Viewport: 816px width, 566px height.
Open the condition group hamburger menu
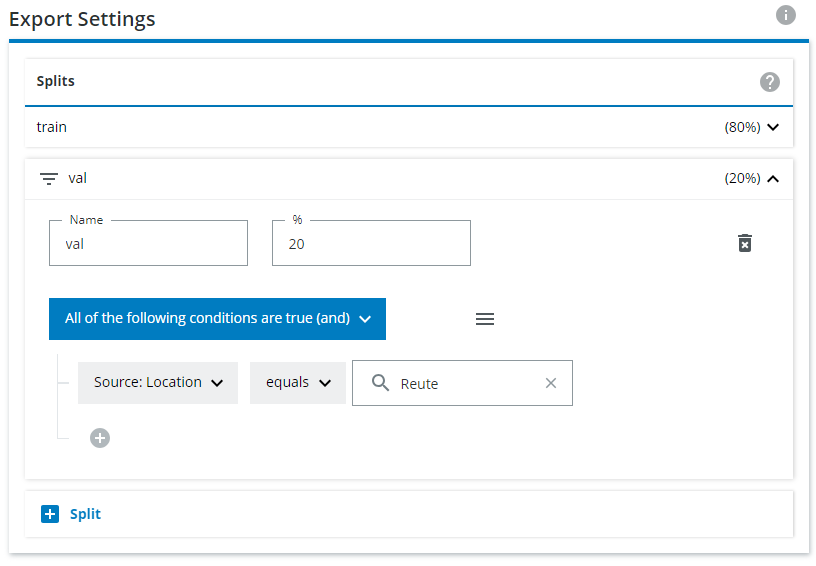pyautogui.click(x=485, y=319)
